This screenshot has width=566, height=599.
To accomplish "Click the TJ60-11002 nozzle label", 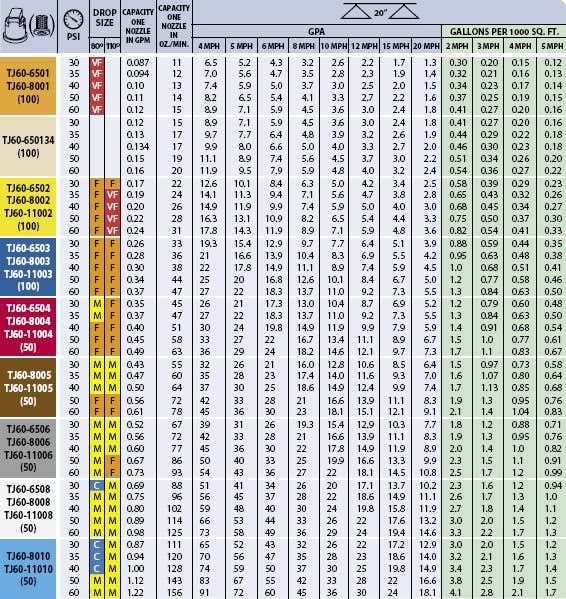I will (x=28, y=213).
